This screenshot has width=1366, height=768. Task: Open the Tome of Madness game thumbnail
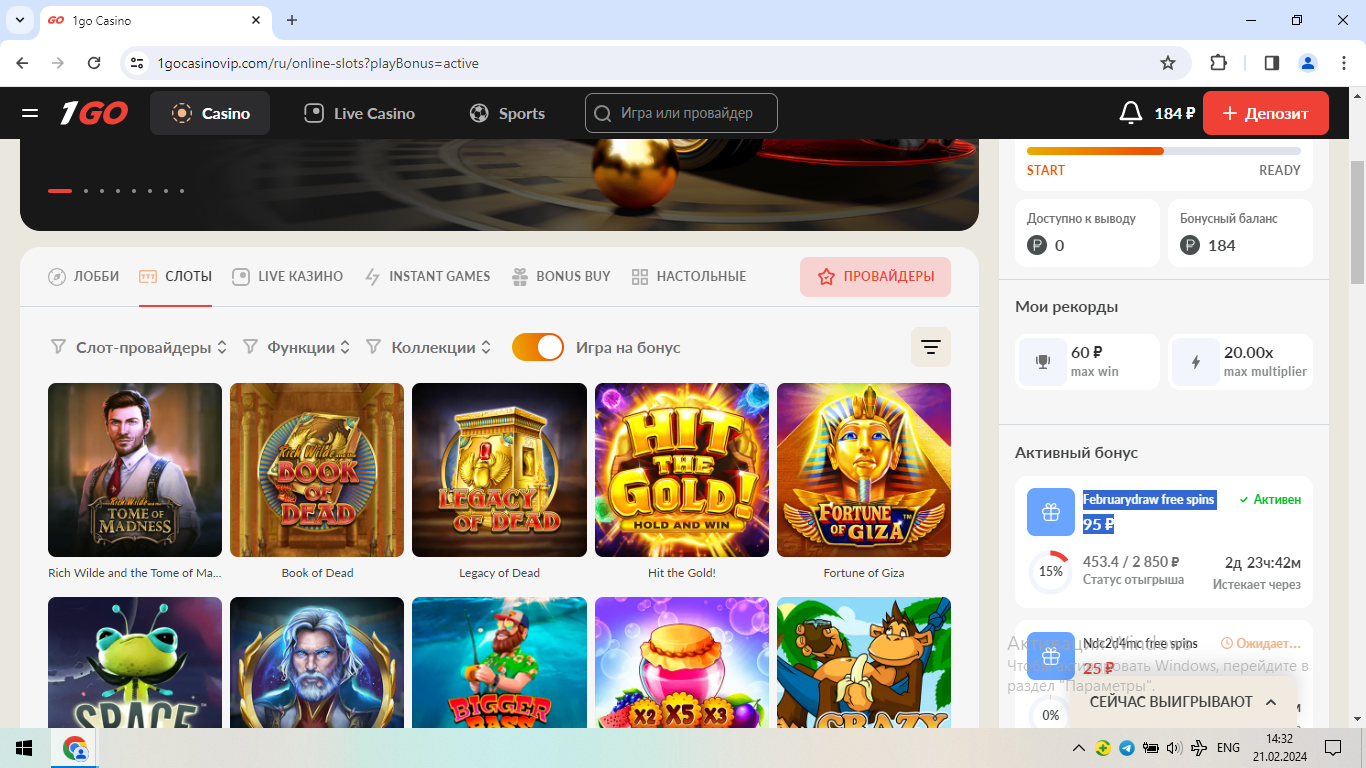135,470
